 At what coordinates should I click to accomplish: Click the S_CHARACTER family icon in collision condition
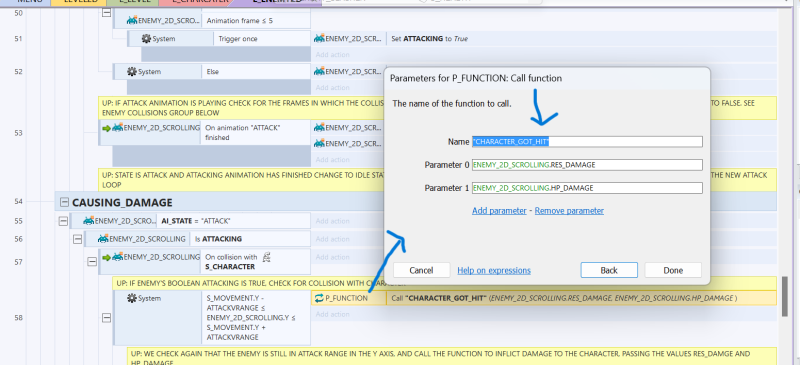266,257
